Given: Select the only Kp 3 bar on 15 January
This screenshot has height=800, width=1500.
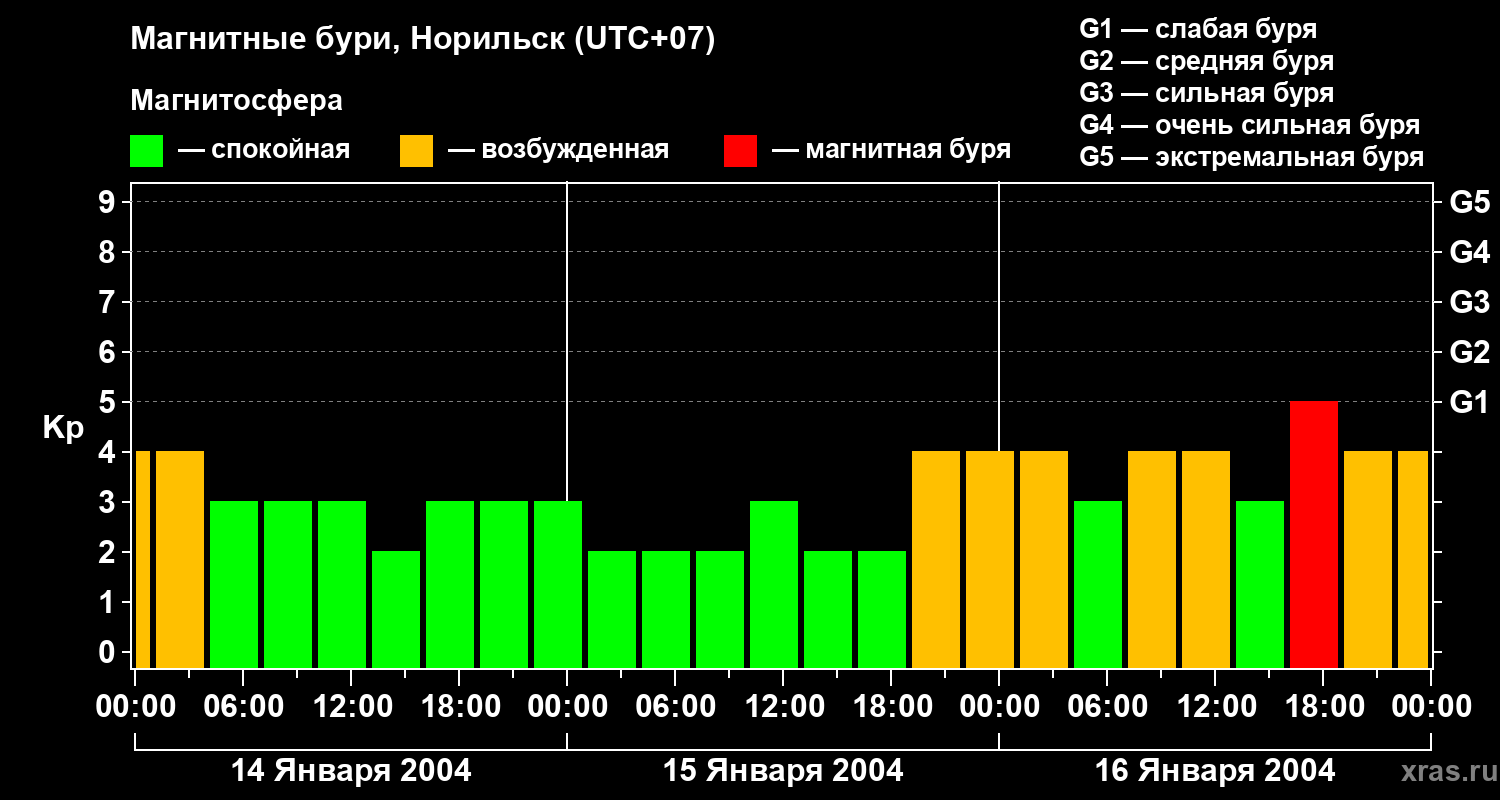Looking at the screenshot, I should point(774,584).
